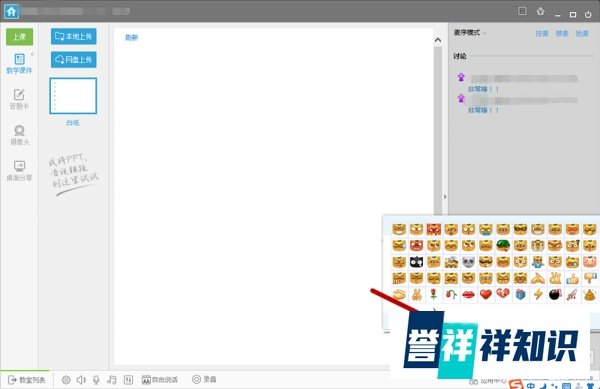Insert the lightning bolt emoji

[x=538, y=295]
